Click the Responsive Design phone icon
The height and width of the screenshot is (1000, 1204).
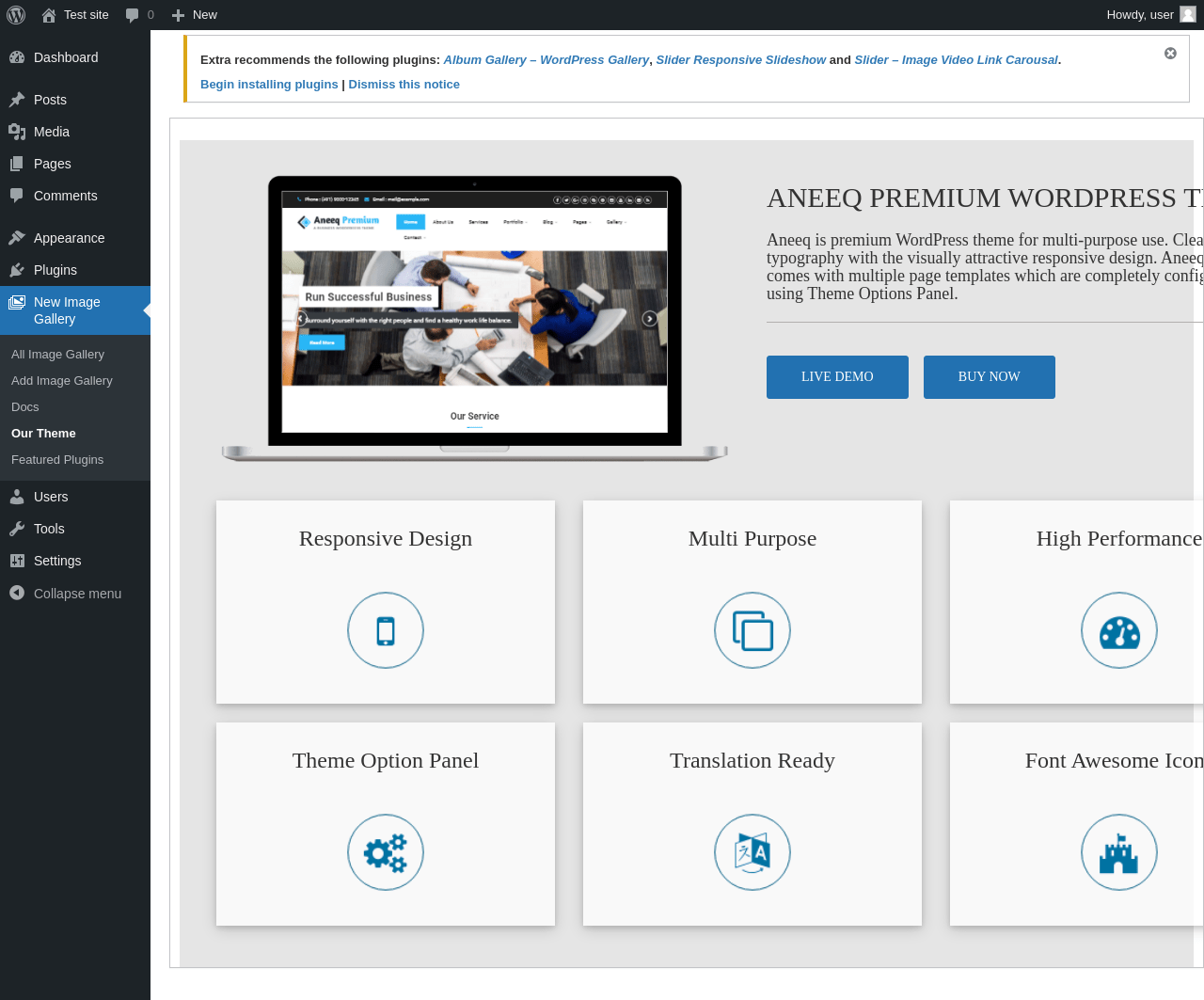[386, 630]
